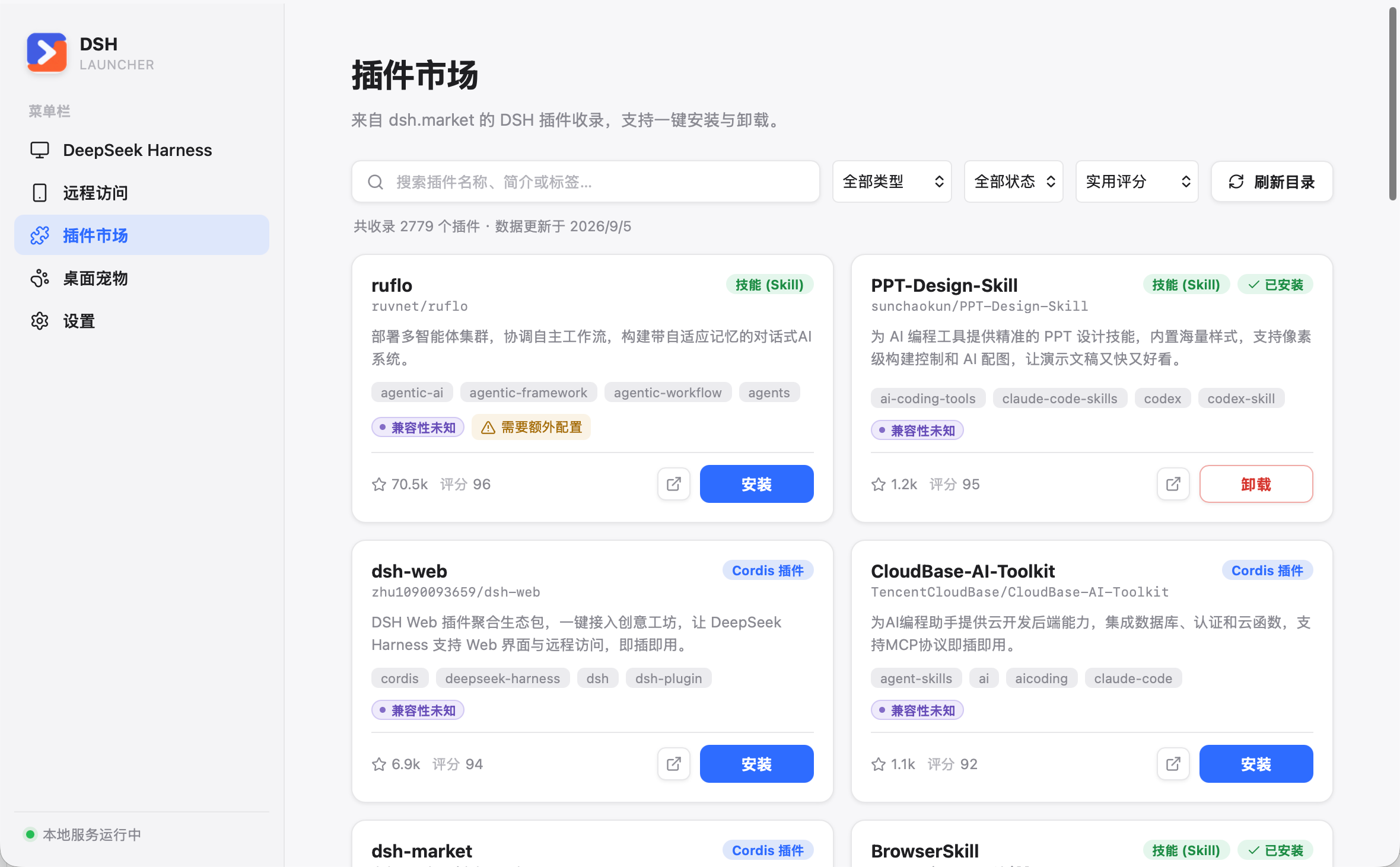Viewport: 1400px width, 867px height.
Task: Click the star icon on CloudBase-AI-Toolkit card
Action: [x=879, y=764]
